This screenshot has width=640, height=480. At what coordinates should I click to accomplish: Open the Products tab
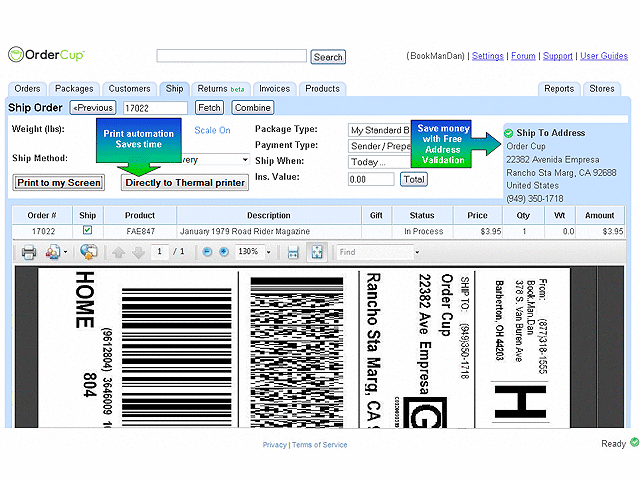coord(322,89)
